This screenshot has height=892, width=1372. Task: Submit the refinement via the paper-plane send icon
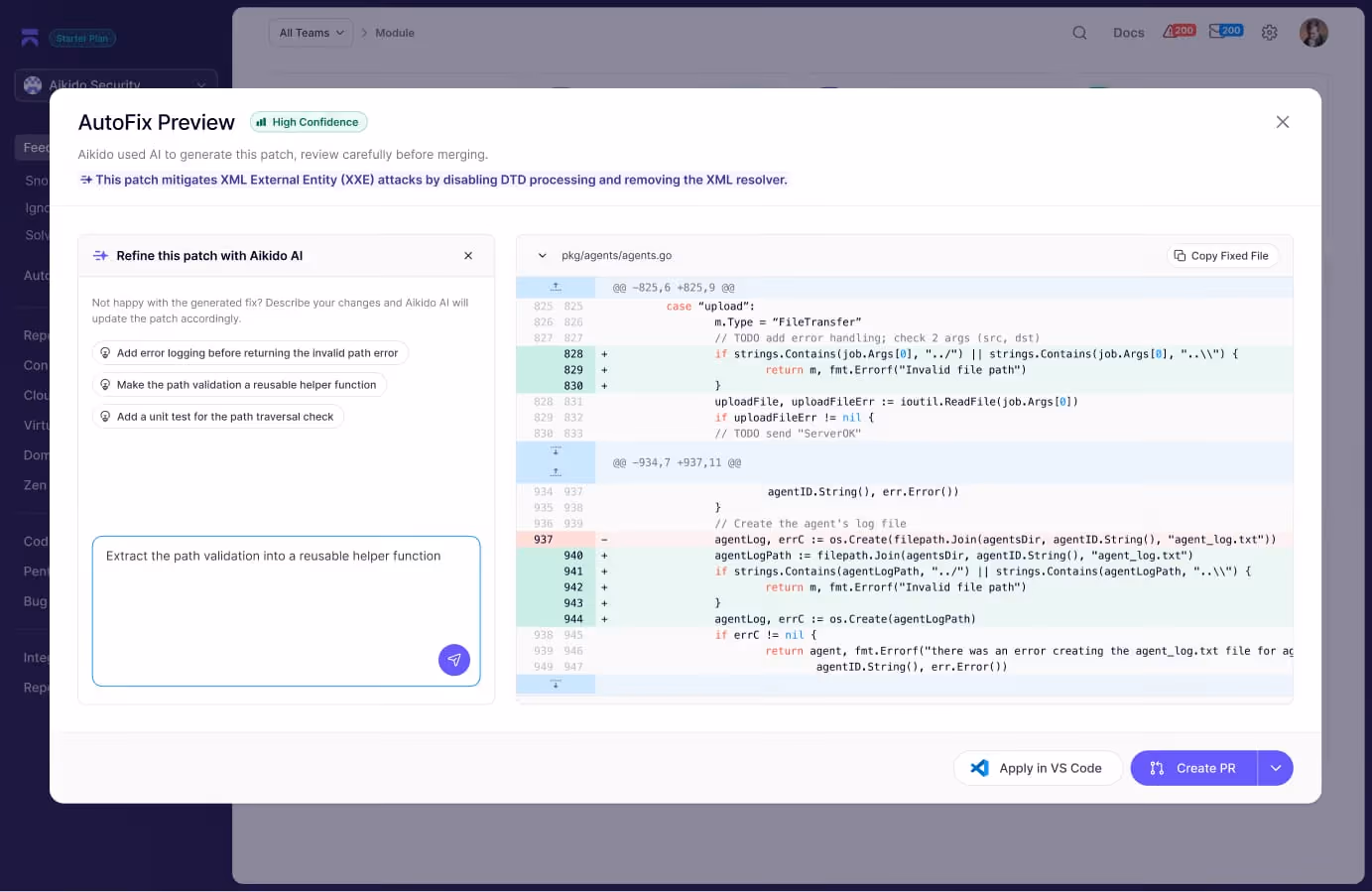[x=454, y=660]
